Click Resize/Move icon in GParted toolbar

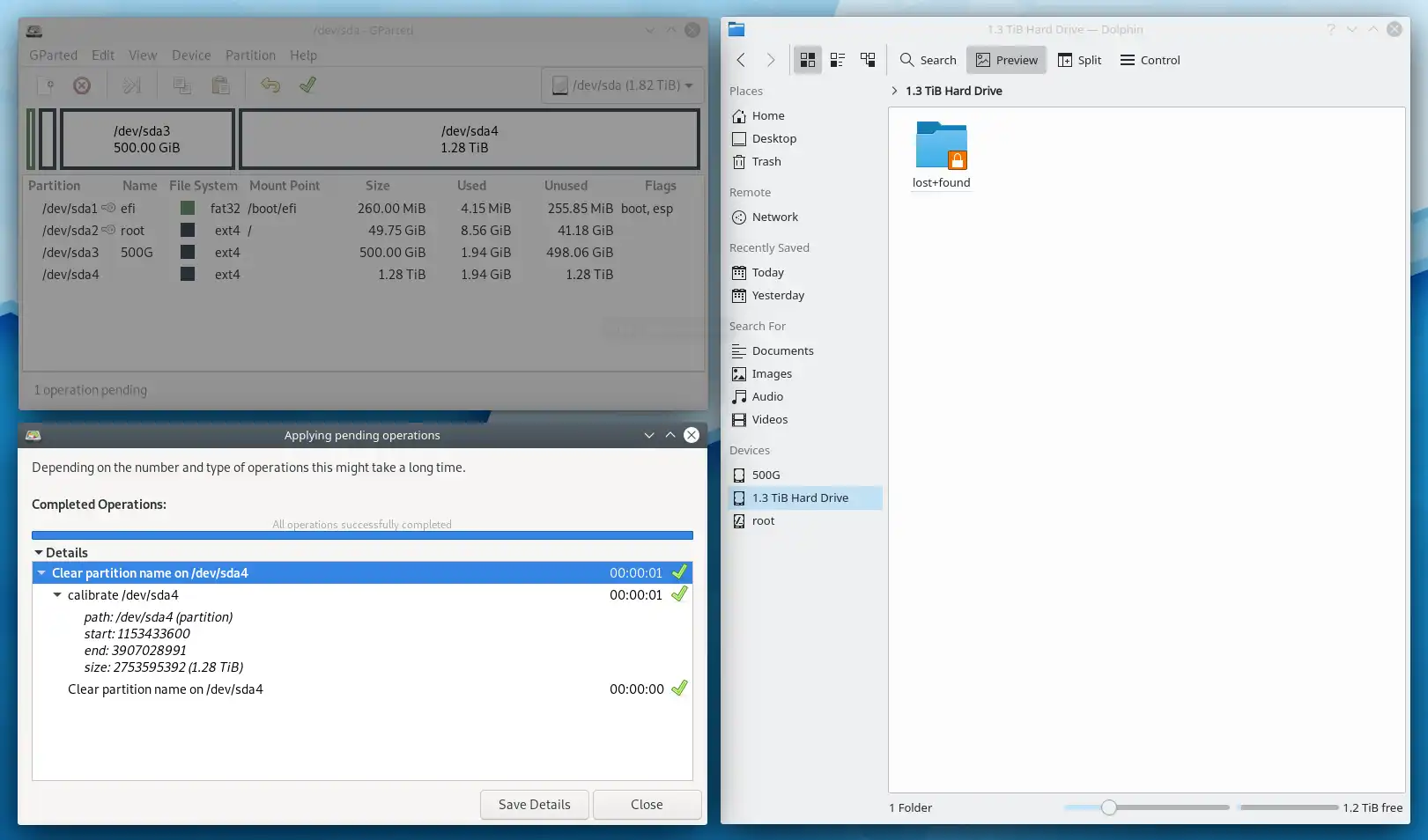[131, 85]
